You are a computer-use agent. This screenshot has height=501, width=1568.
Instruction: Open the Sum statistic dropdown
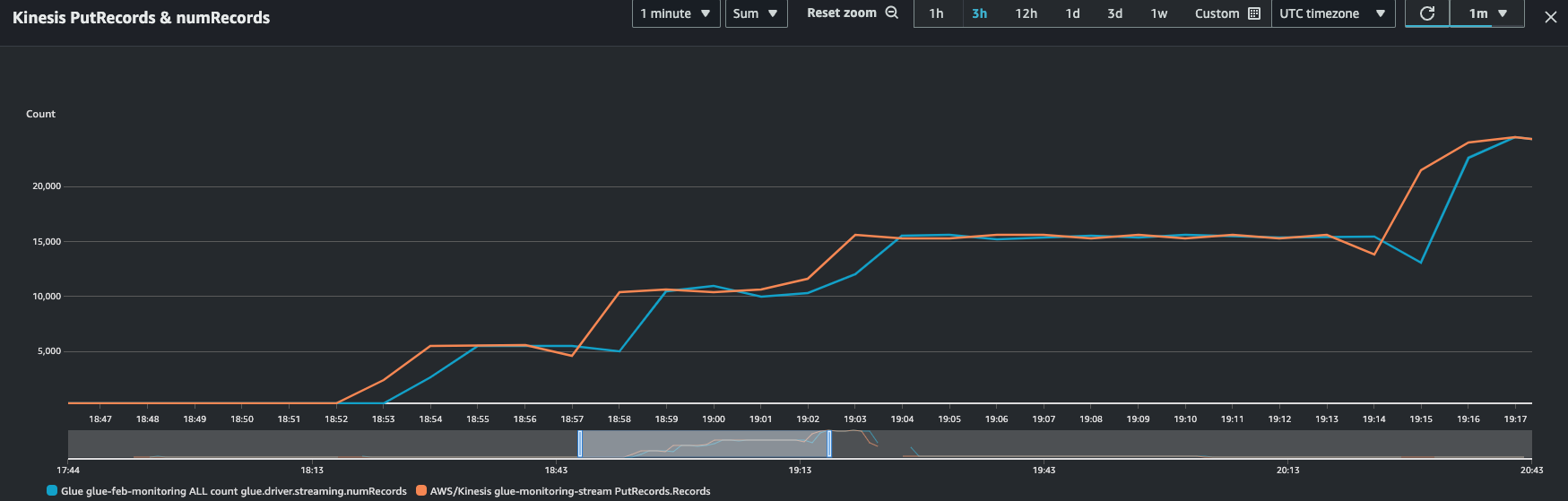(x=755, y=13)
